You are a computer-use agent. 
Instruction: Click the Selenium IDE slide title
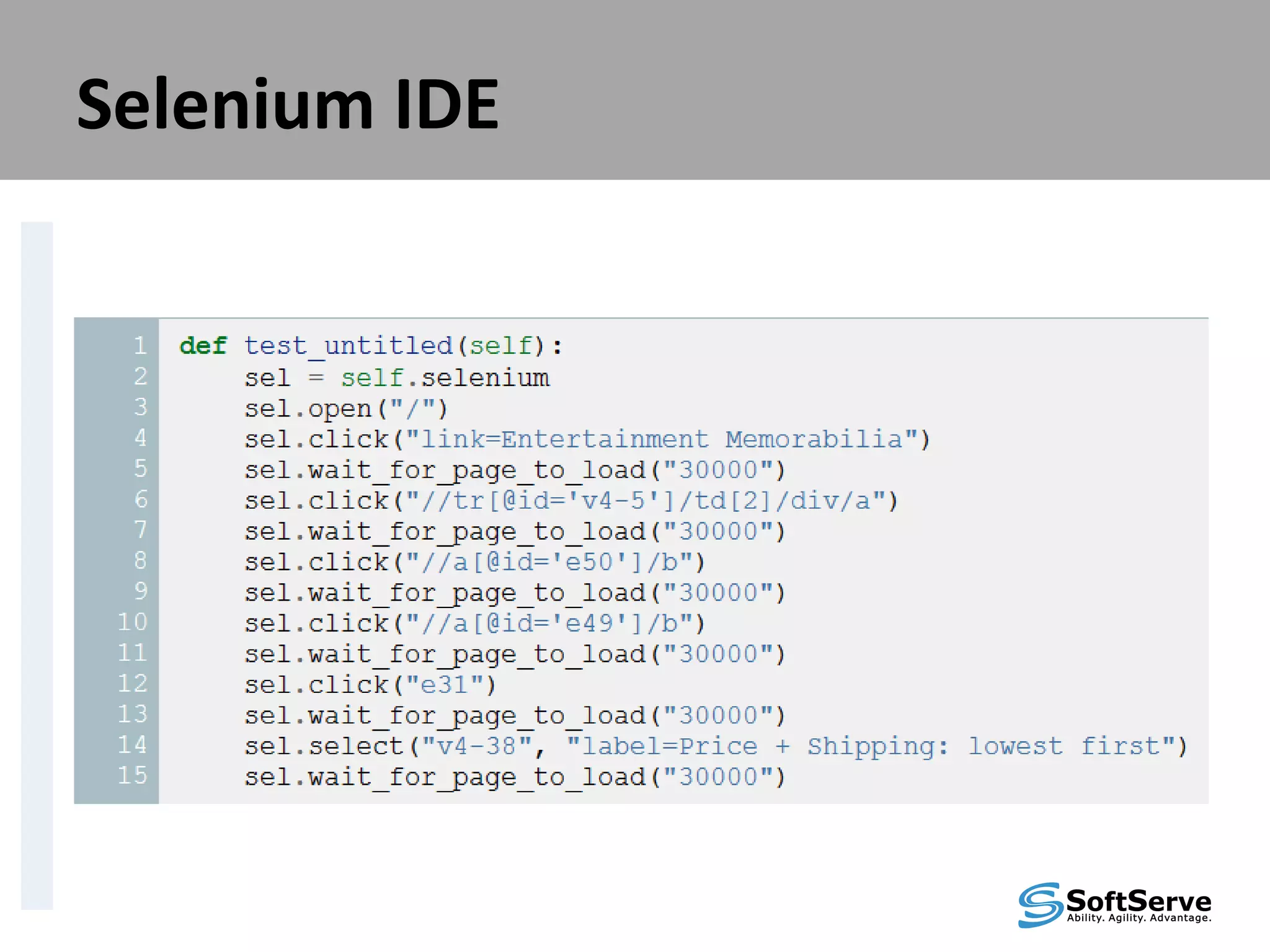tap(288, 104)
